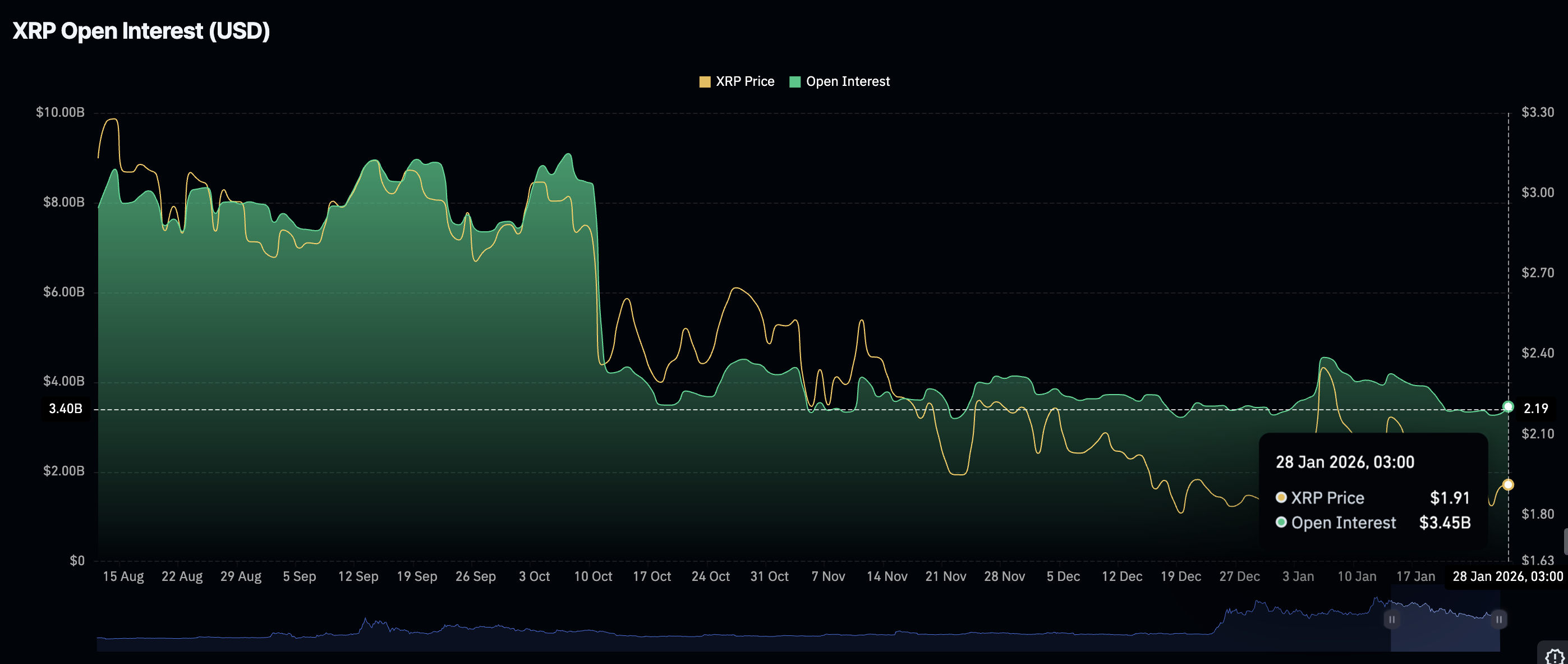
Task: Click the green Open Interest marker on the crosshair
Action: coord(1508,406)
